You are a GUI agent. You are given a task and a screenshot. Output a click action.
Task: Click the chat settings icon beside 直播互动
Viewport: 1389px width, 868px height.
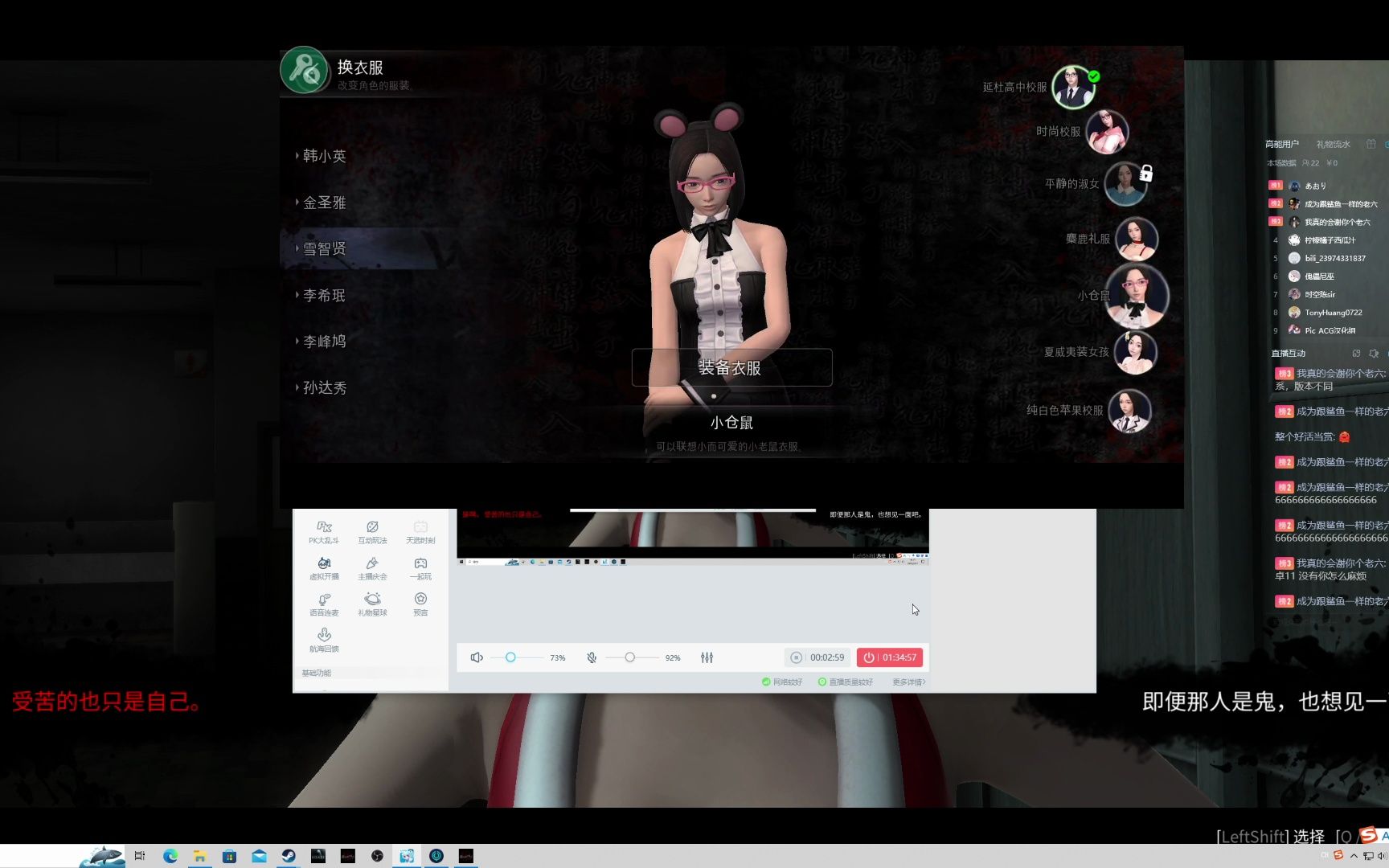1374,354
